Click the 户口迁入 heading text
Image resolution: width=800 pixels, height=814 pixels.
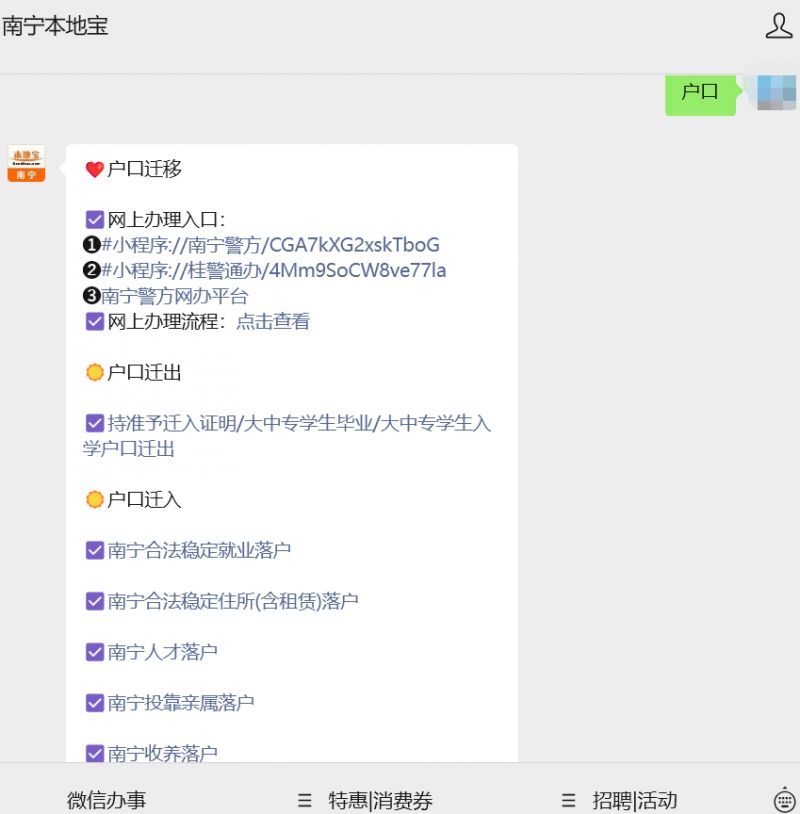click(x=144, y=499)
